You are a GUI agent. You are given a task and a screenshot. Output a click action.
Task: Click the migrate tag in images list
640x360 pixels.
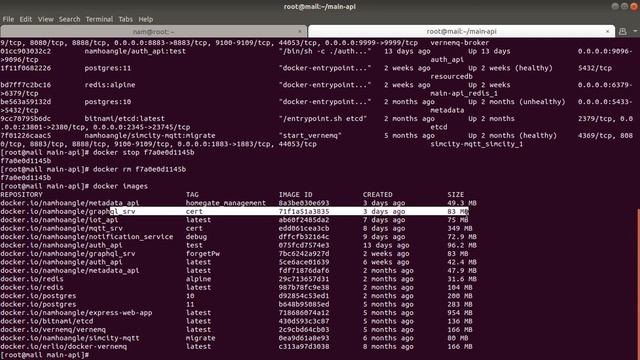[200, 338]
